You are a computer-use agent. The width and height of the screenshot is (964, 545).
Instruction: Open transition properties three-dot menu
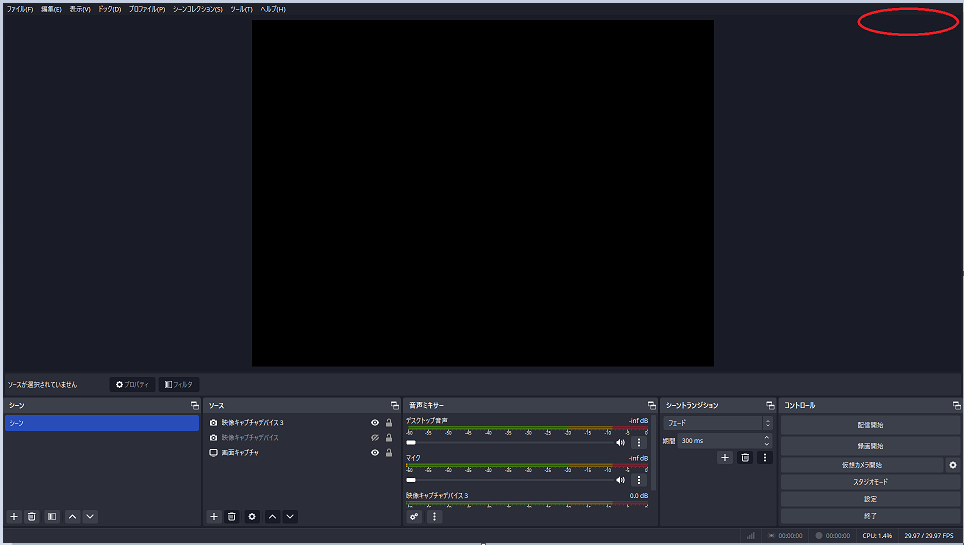click(x=765, y=458)
